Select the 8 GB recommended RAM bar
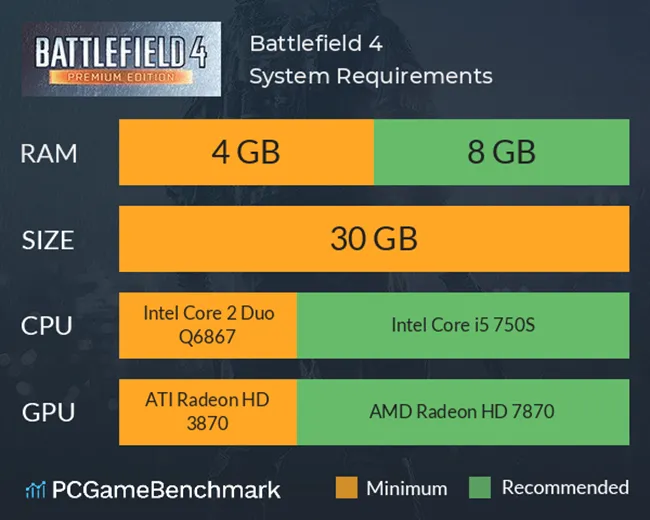 pyautogui.click(x=501, y=153)
